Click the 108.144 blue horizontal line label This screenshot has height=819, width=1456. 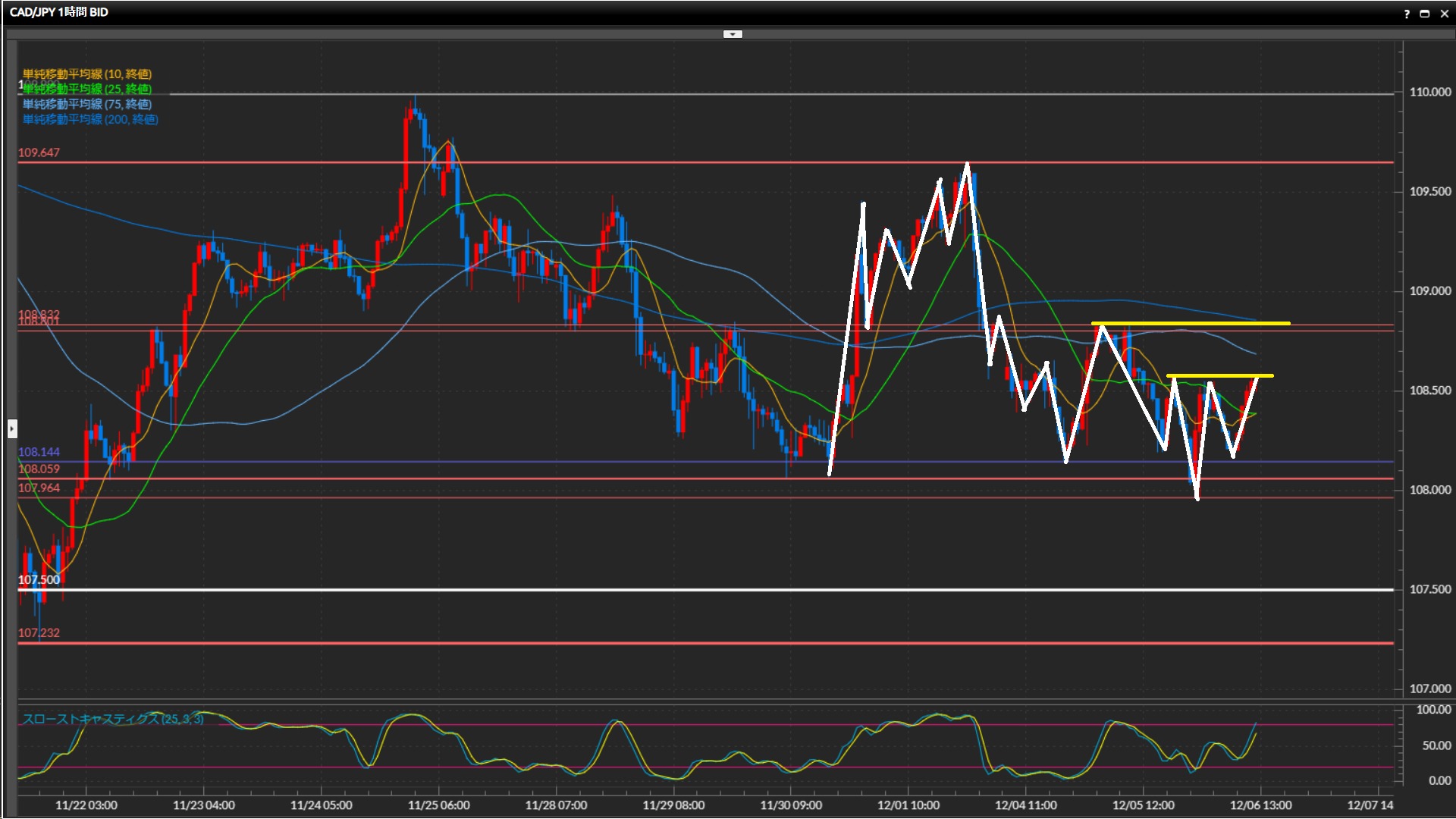(39, 452)
